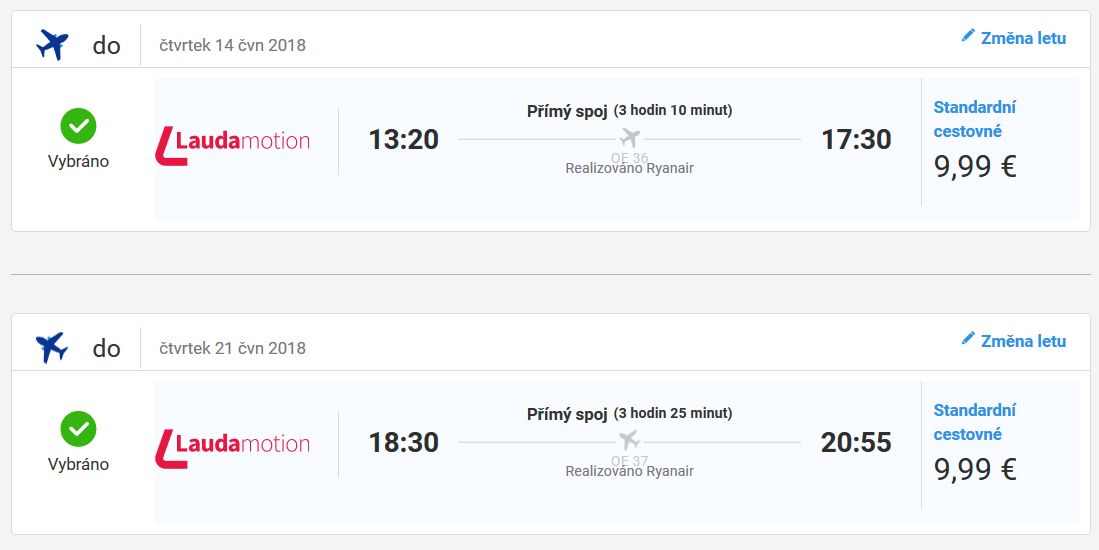Toggle the green Vybráno checkmark for 18:30 flight

point(78,429)
